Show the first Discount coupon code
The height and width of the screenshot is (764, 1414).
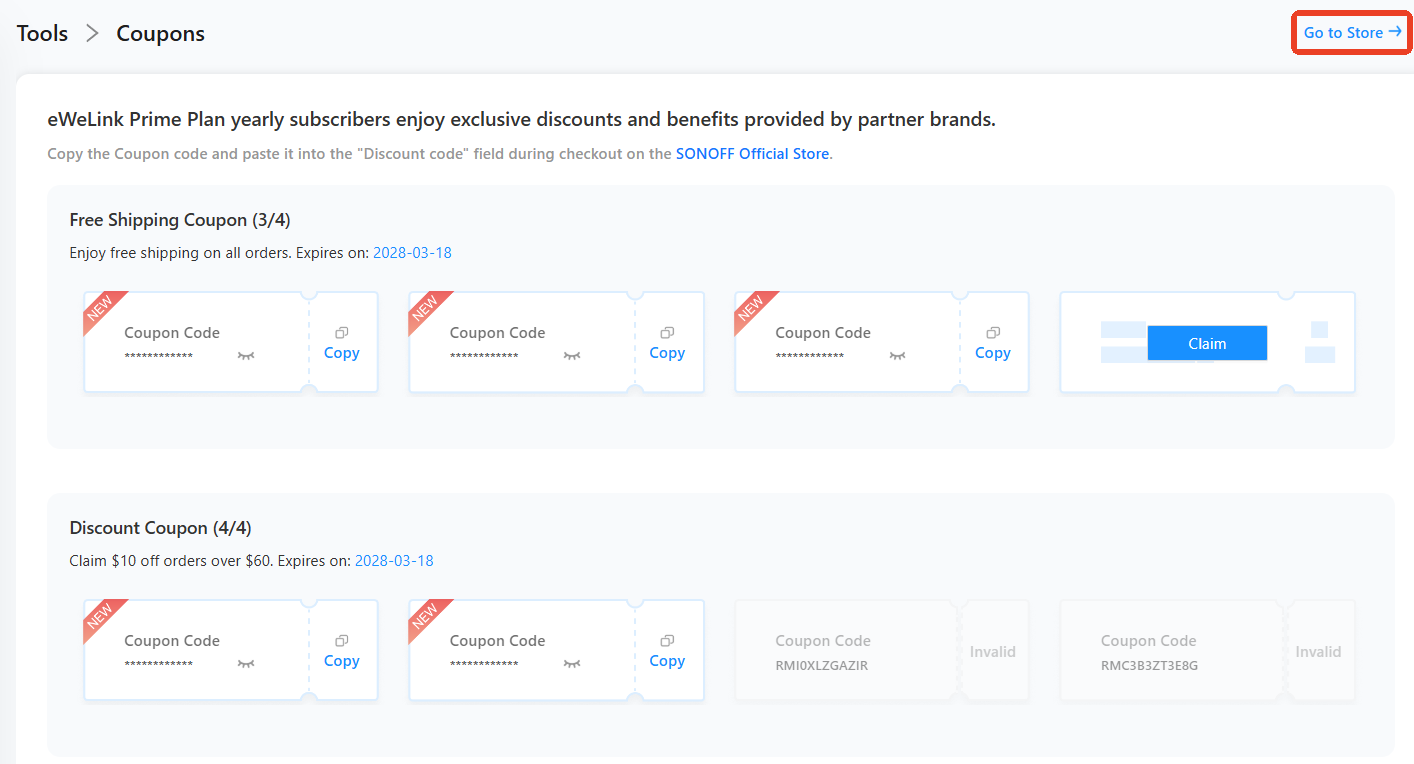[246, 664]
